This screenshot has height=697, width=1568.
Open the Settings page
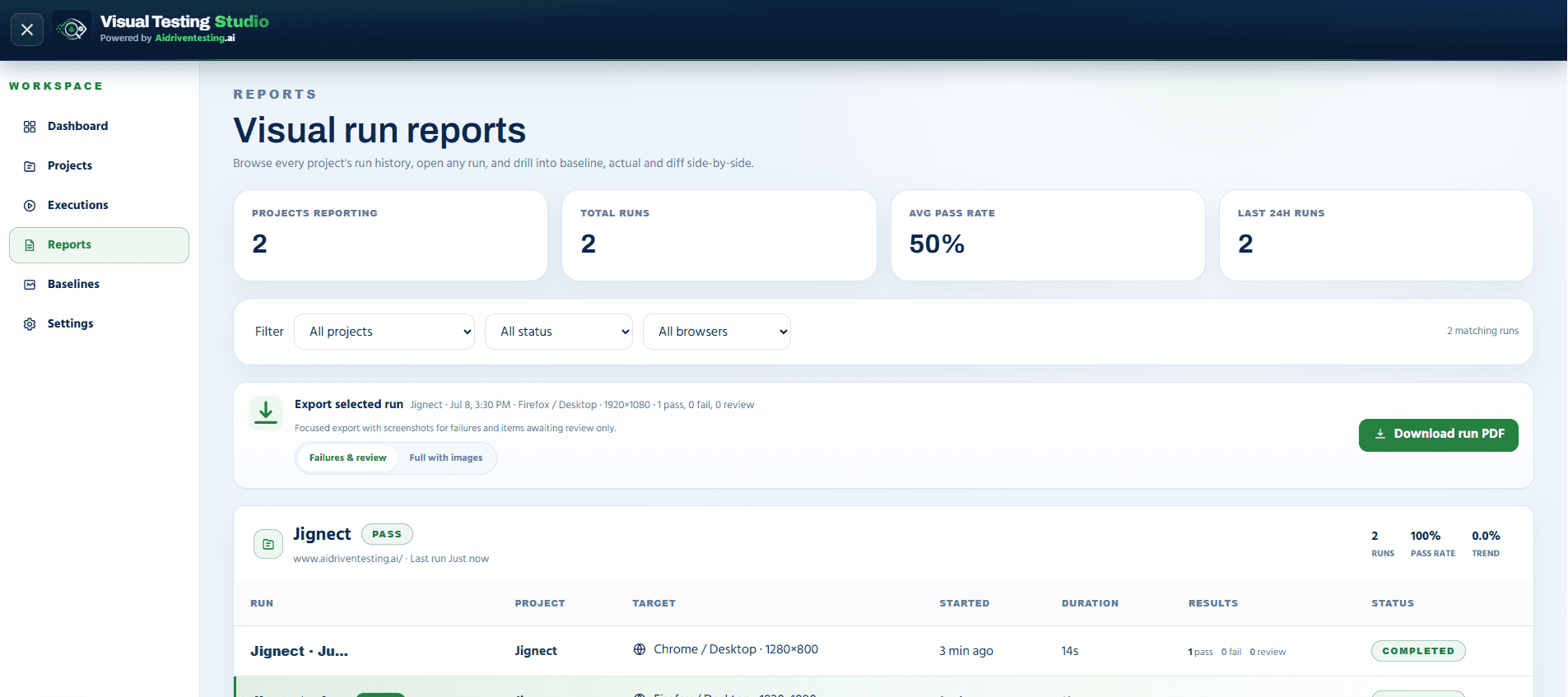coord(99,323)
